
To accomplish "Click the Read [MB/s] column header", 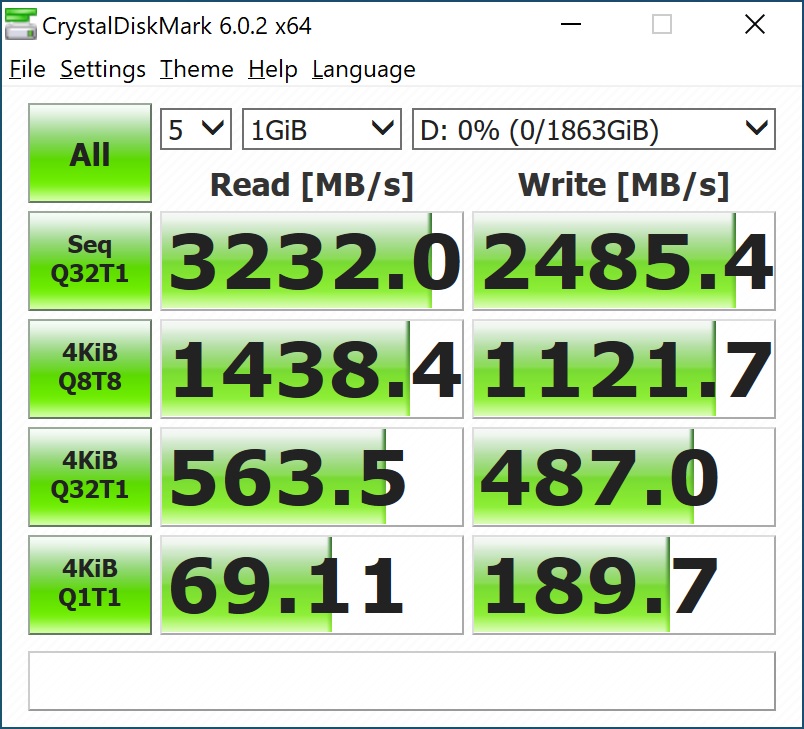I will pos(312,186).
